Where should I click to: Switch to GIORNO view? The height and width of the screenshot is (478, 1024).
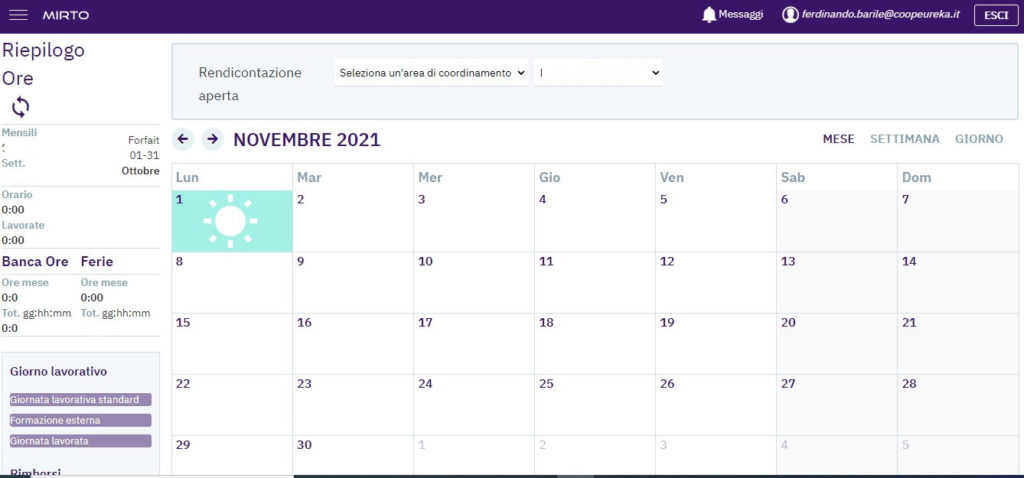click(978, 139)
